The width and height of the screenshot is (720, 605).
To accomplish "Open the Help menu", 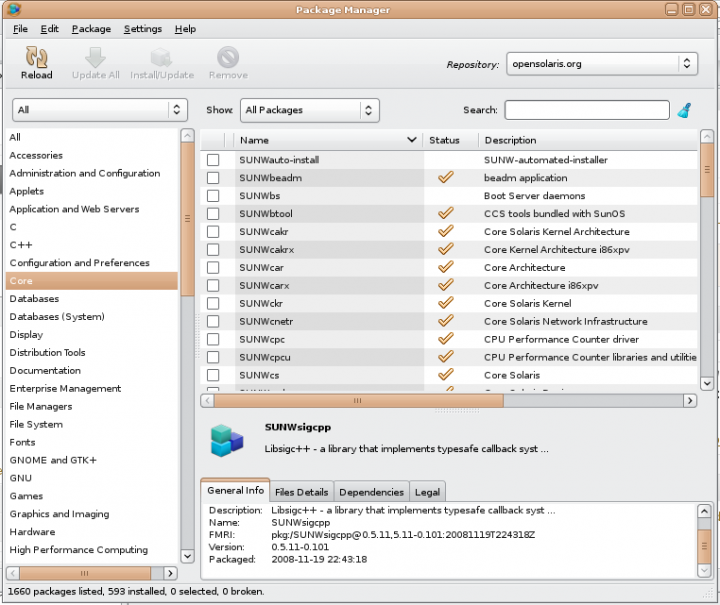I will pyautogui.click(x=186, y=29).
